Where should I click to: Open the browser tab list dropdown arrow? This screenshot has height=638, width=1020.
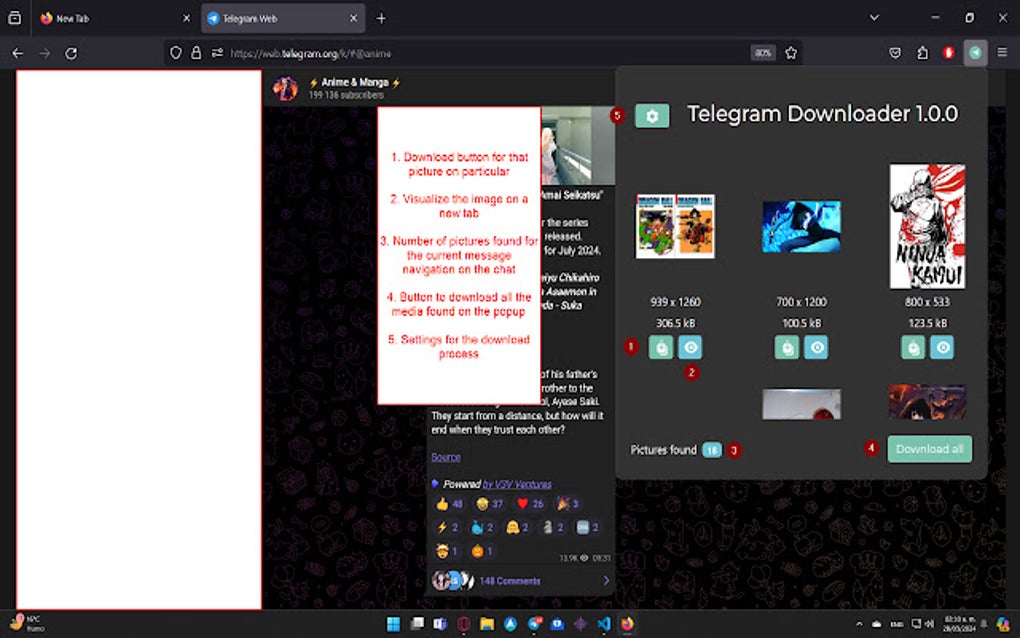point(874,17)
